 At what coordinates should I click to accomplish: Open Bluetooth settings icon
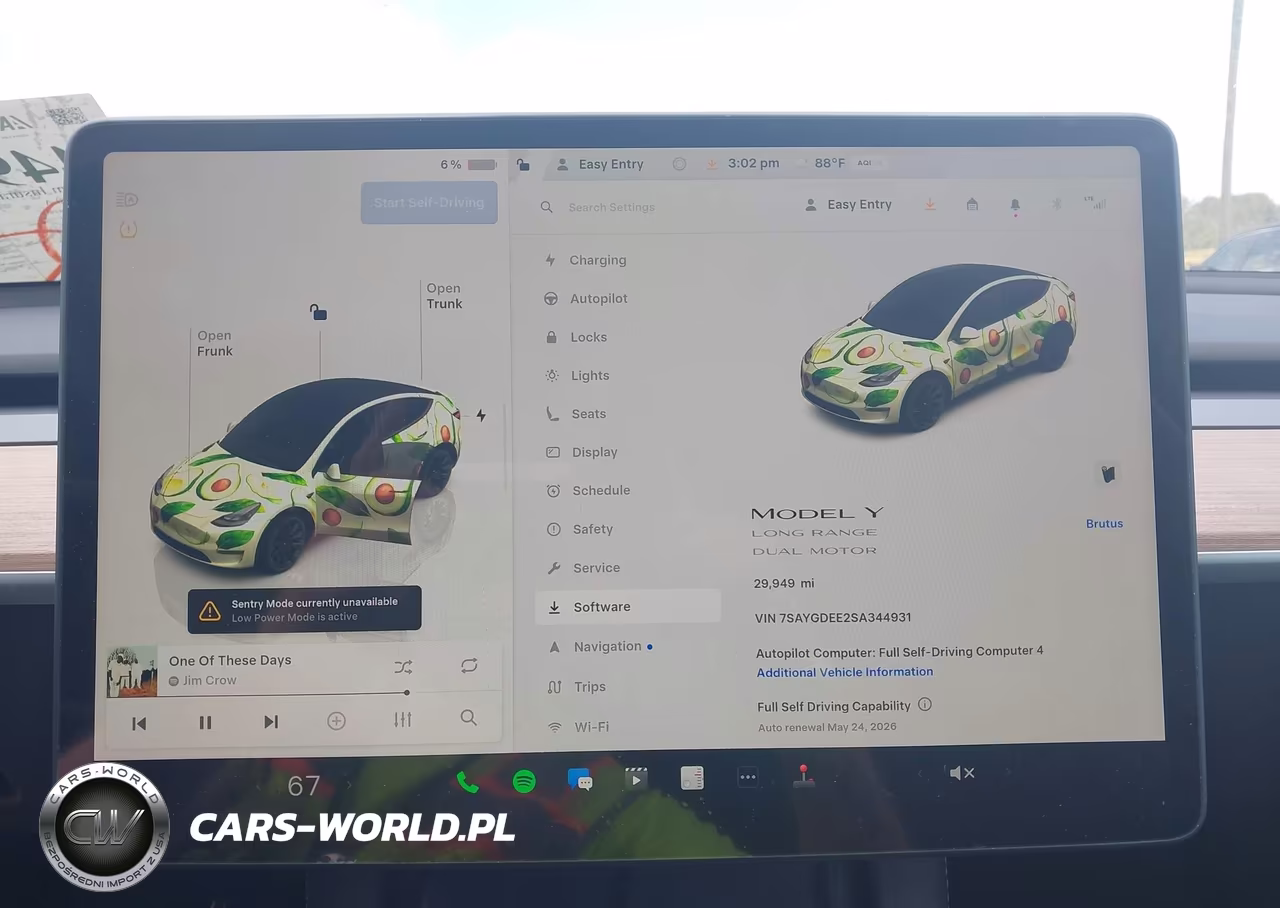click(x=1056, y=204)
